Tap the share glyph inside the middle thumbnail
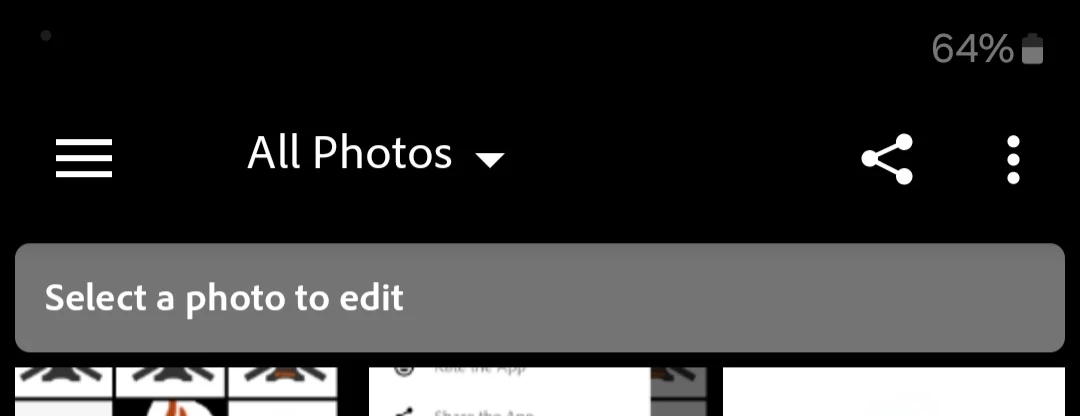The width and height of the screenshot is (1080, 416). [x=404, y=412]
